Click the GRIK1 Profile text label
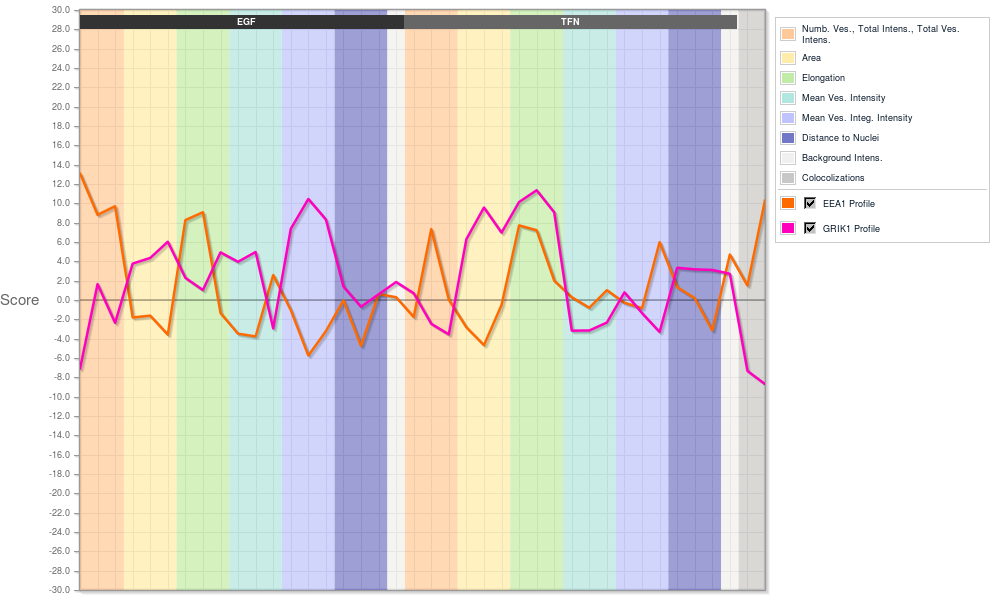This screenshot has height=600, width=1000. [851, 229]
